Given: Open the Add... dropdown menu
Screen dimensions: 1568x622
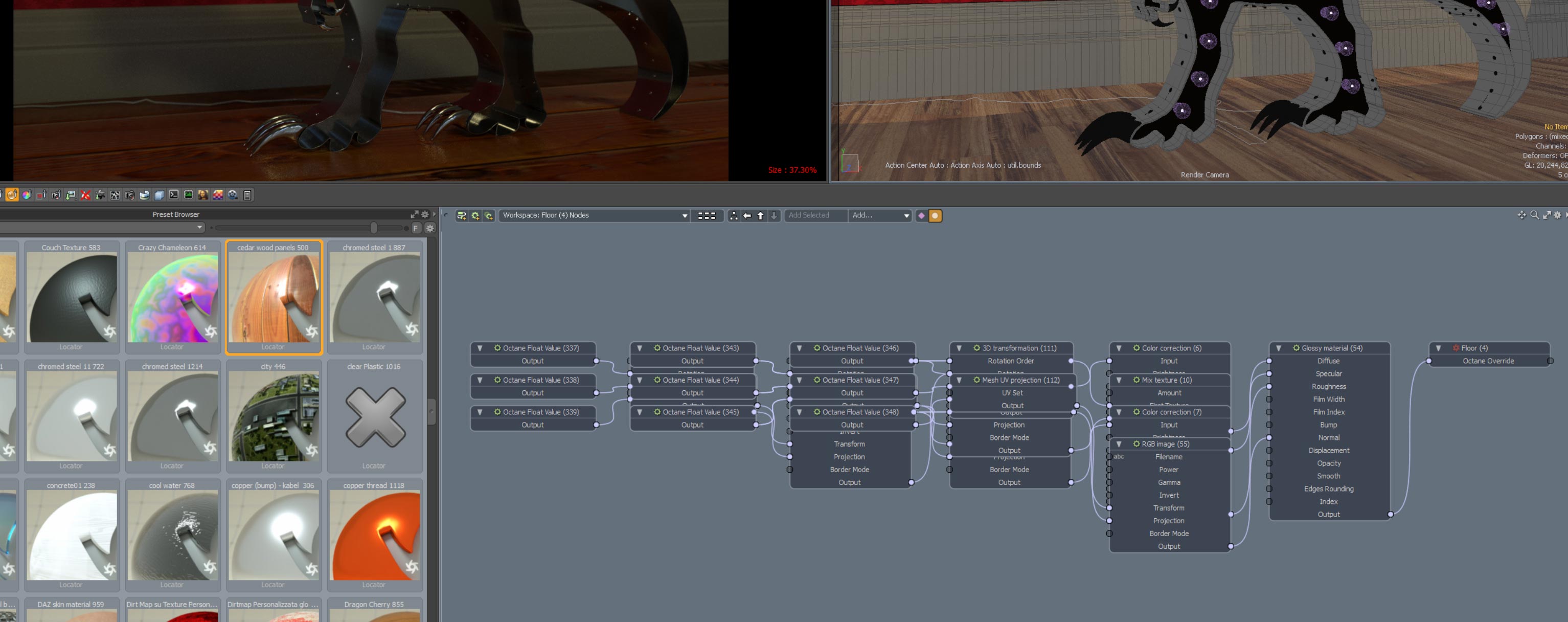Looking at the screenshot, I should (880, 216).
